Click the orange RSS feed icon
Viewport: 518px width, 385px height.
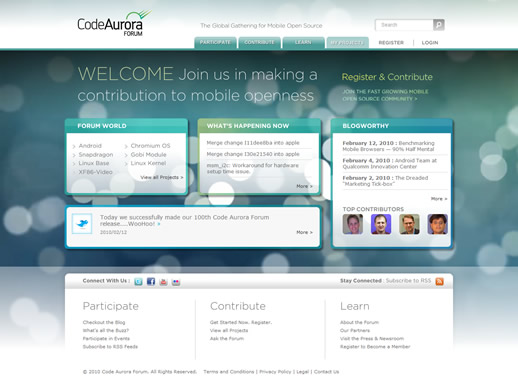(440, 281)
